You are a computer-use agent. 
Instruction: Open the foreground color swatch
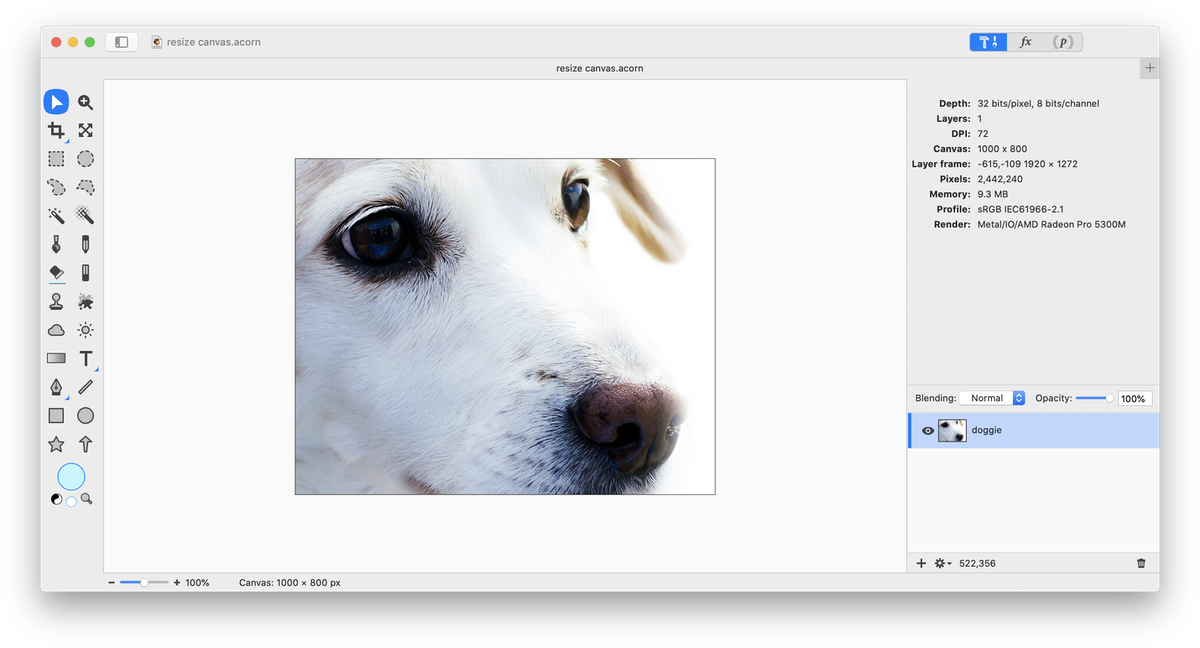point(71,476)
